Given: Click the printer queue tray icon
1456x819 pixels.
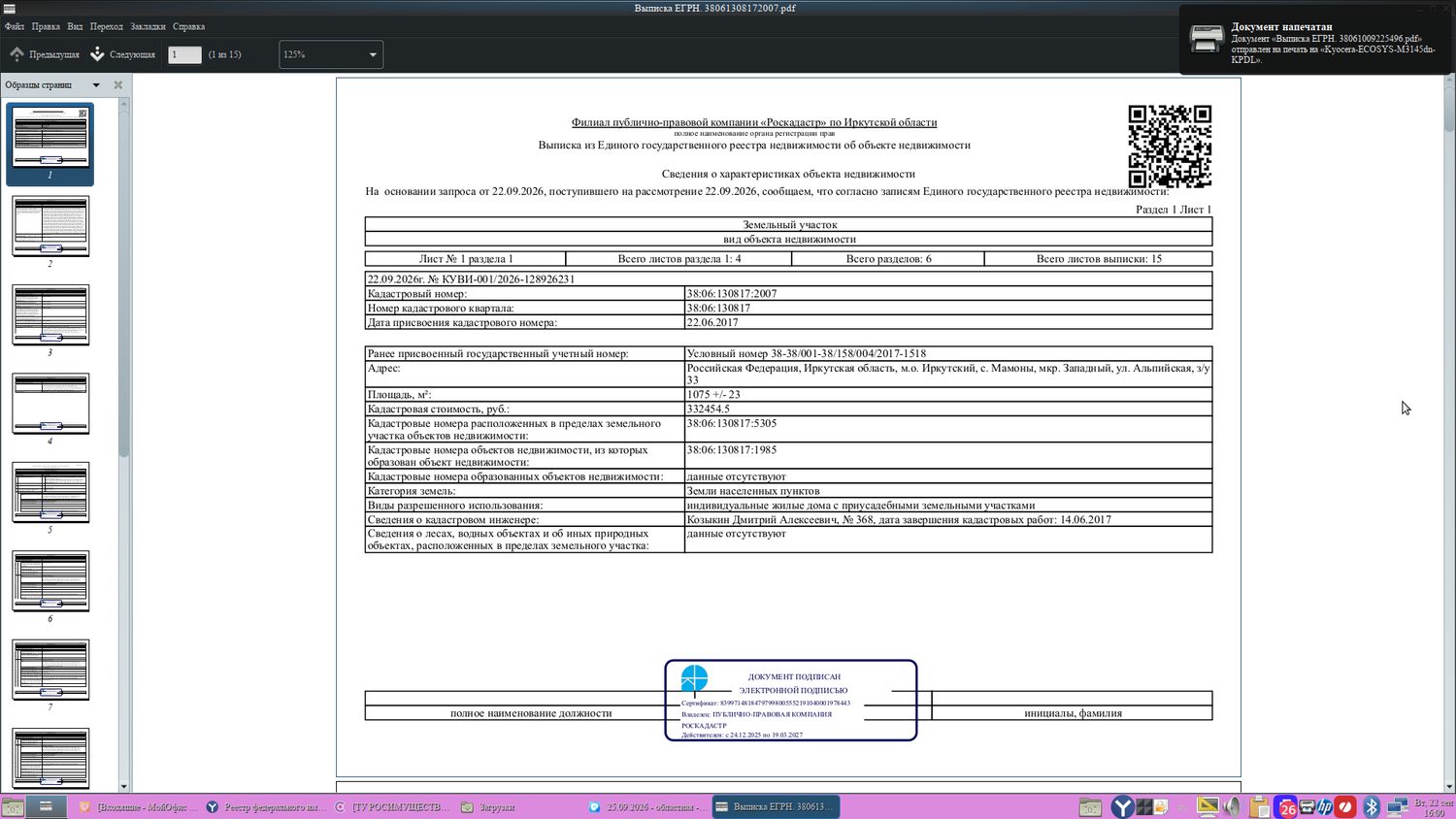Looking at the screenshot, I should (x=1307, y=806).
